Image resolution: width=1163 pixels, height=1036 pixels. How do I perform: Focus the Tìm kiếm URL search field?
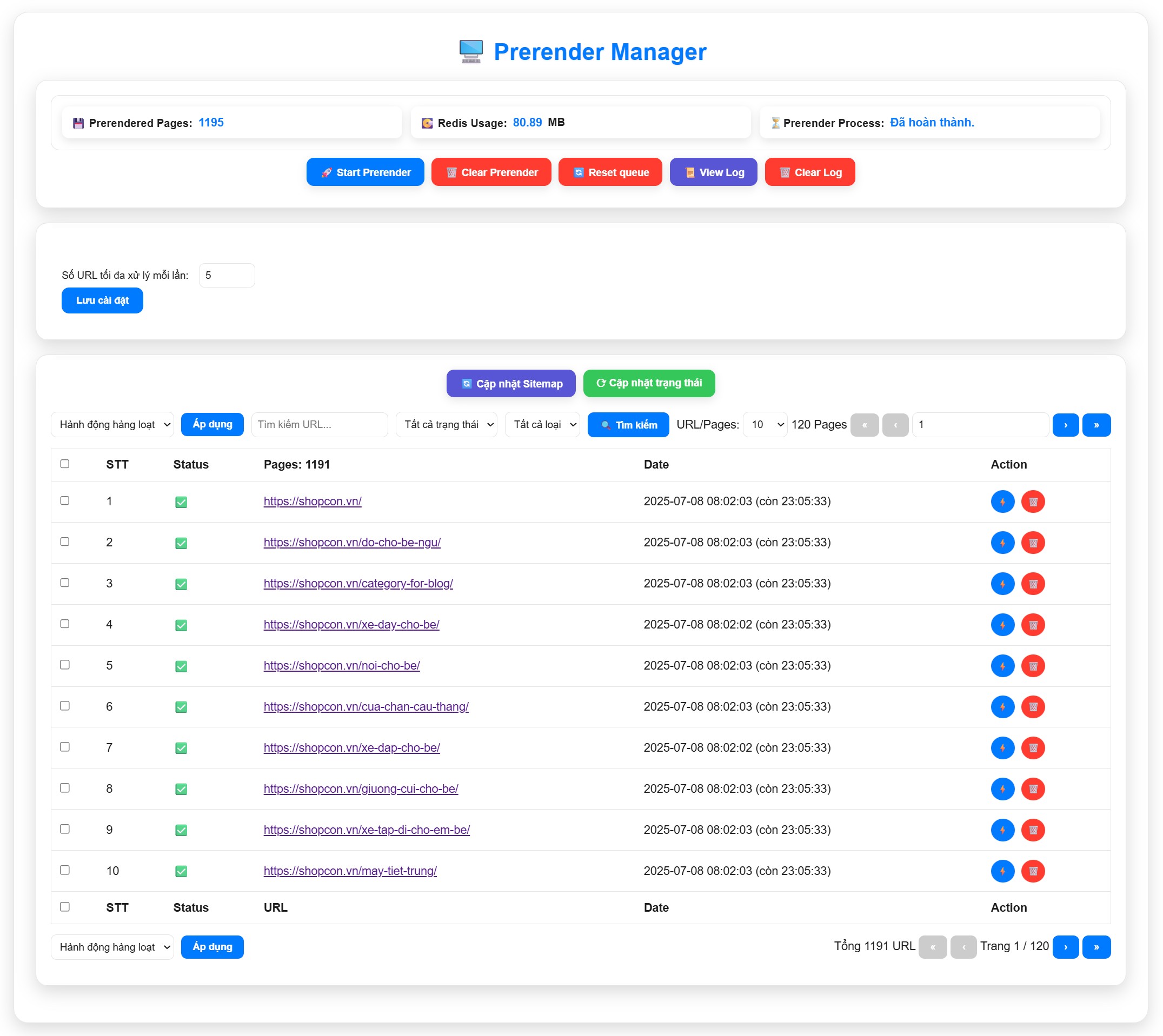[319, 425]
